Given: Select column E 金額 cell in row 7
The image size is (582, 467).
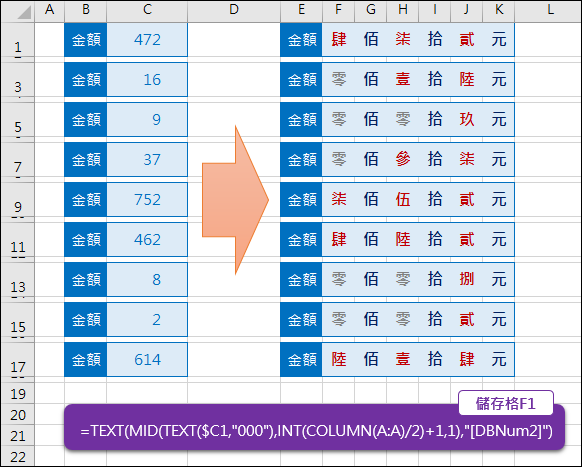Looking at the screenshot, I should click(x=301, y=160).
